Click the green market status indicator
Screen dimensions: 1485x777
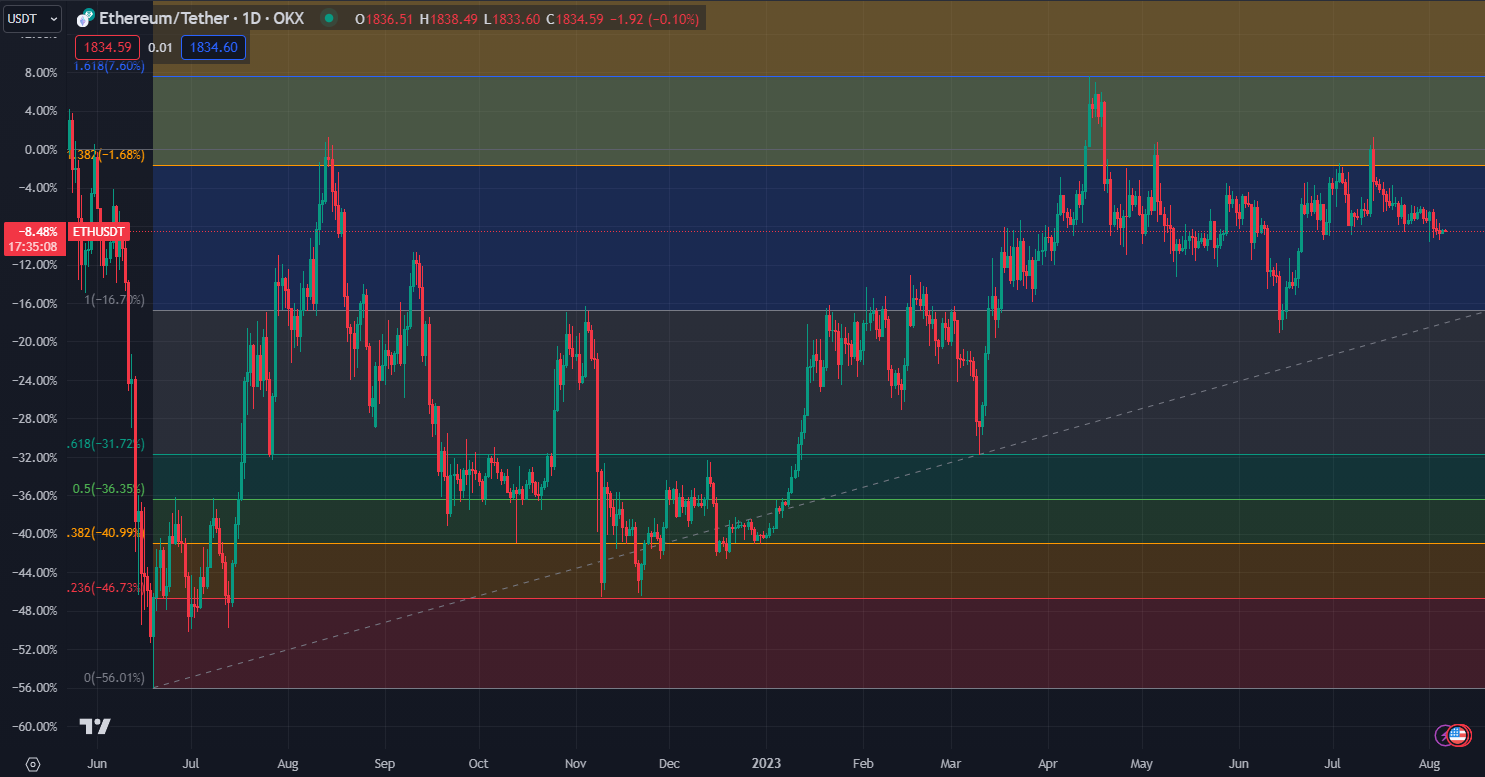(328, 18)
